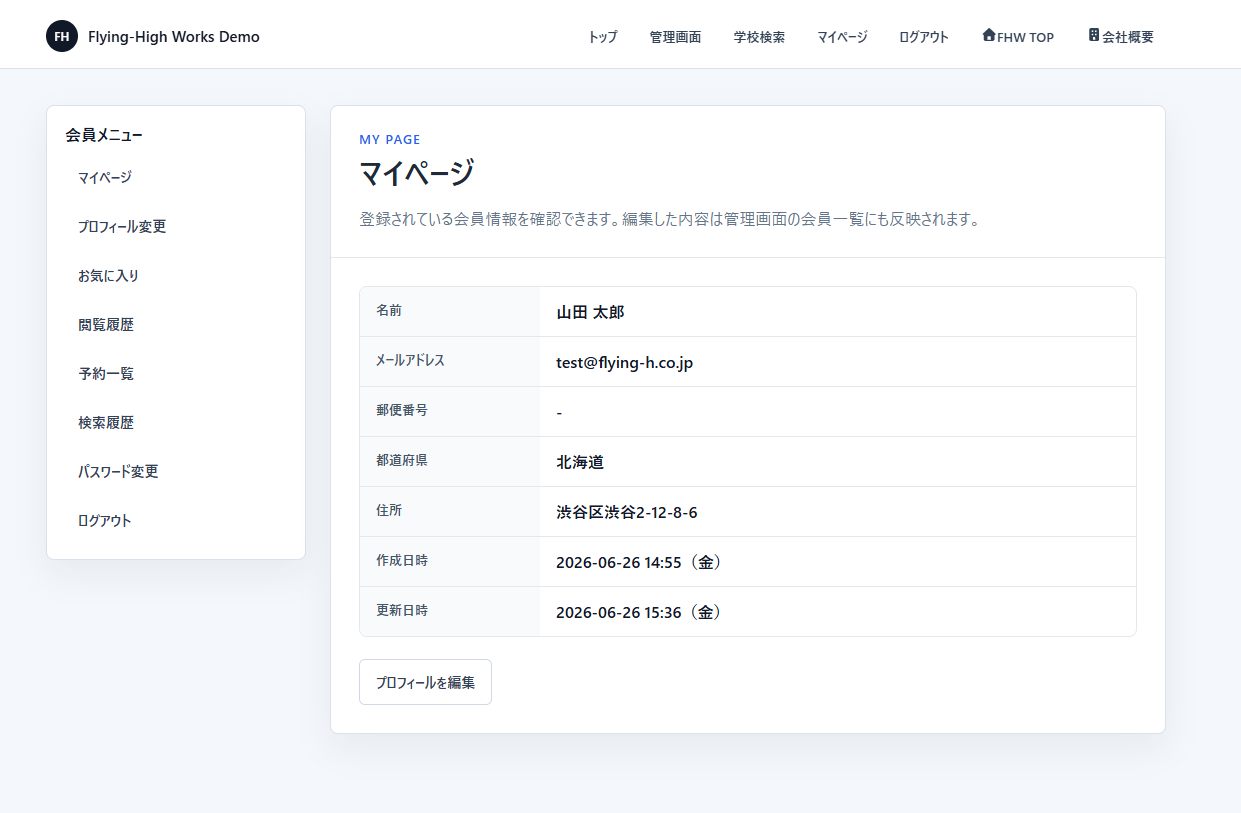The height and width of the screenshot is (813, 1241).
Task: Click the プロフィールを編集 button
Action: click(x=425, y=682)
